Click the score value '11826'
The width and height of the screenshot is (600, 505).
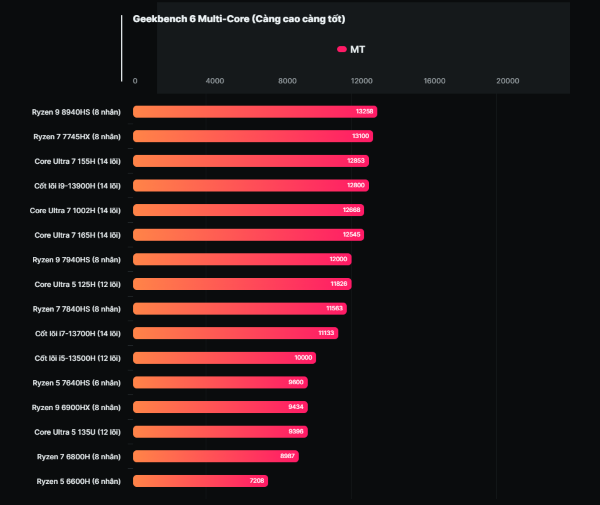339,283
